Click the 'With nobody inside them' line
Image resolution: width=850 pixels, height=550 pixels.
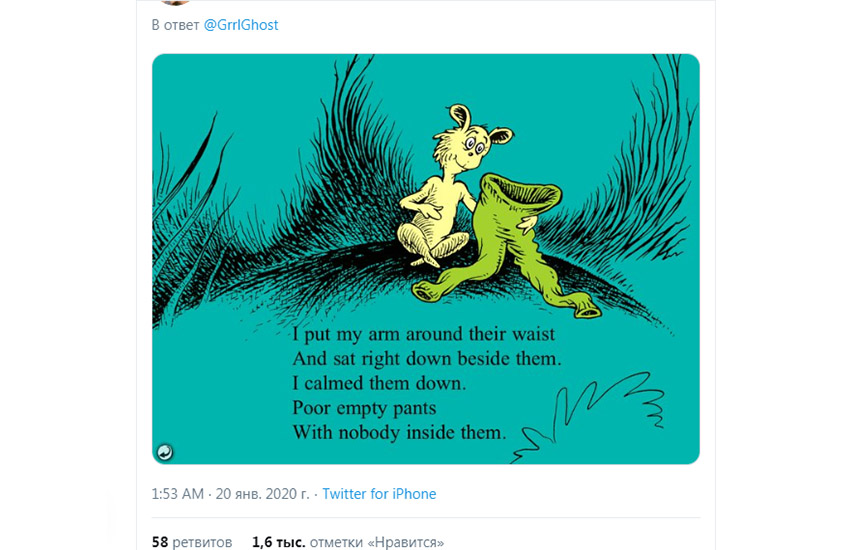tap(400, 433)
